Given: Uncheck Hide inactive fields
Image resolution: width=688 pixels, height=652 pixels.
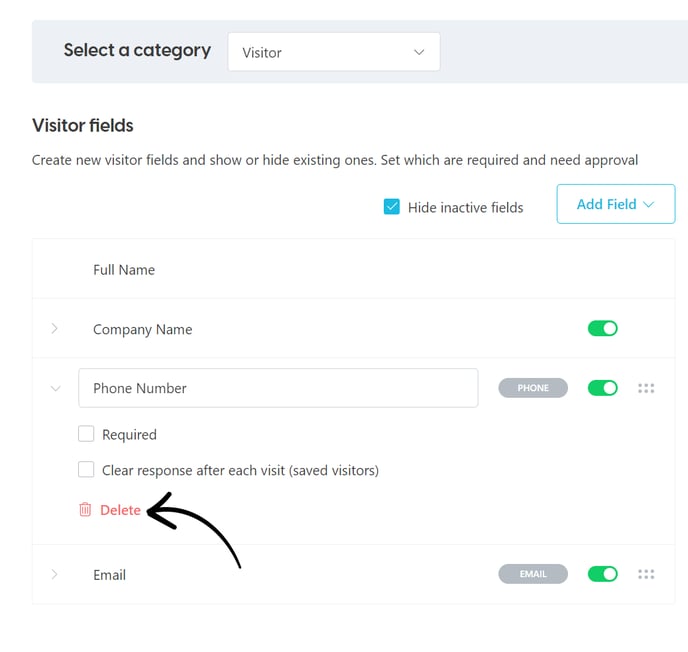Looking at the screenshot, I should pos(391,207).
